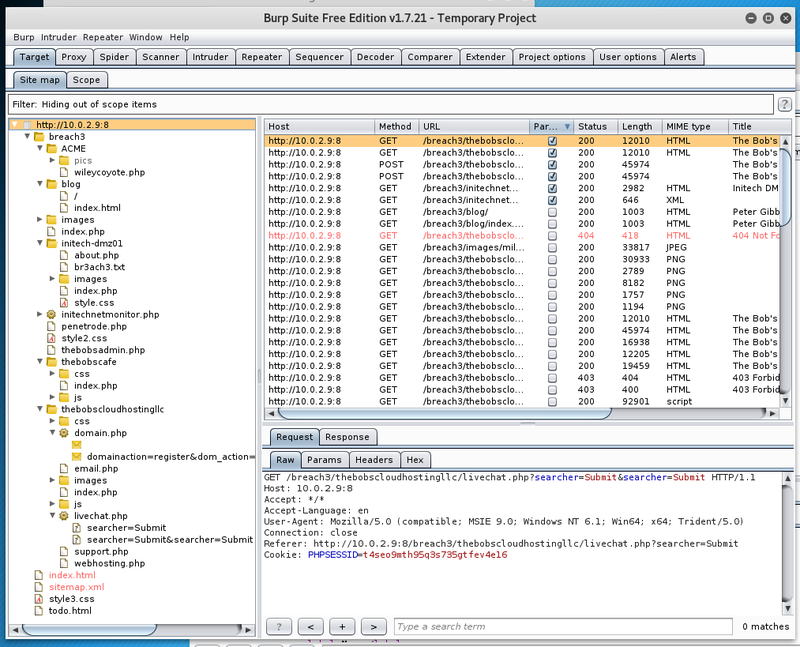Click the '<' previous match button
This screenshot has width=800, height=647.
(311, 626)
